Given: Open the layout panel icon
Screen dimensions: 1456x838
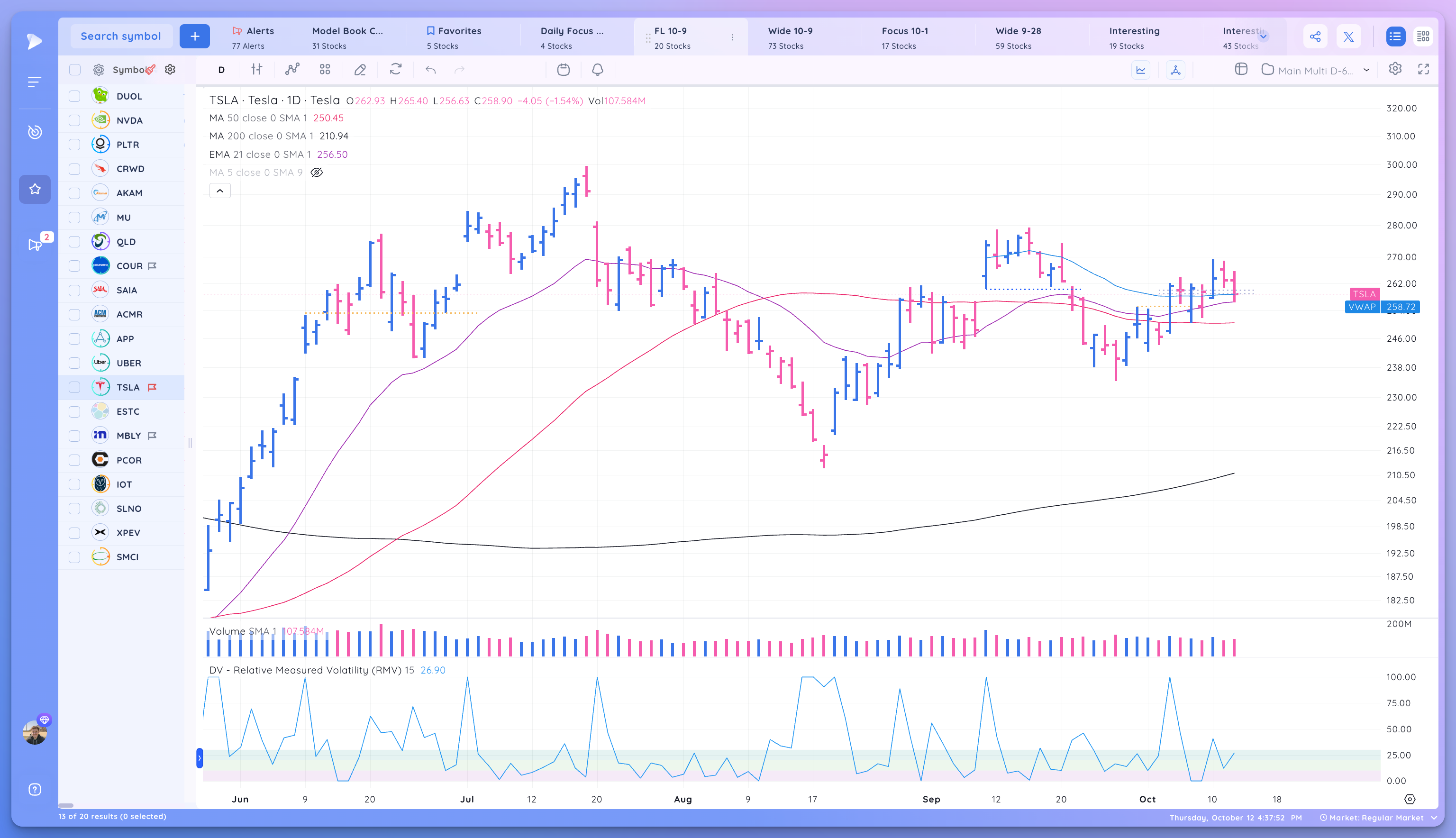Looking at the screenshot, I should [x=1241, y=69].
